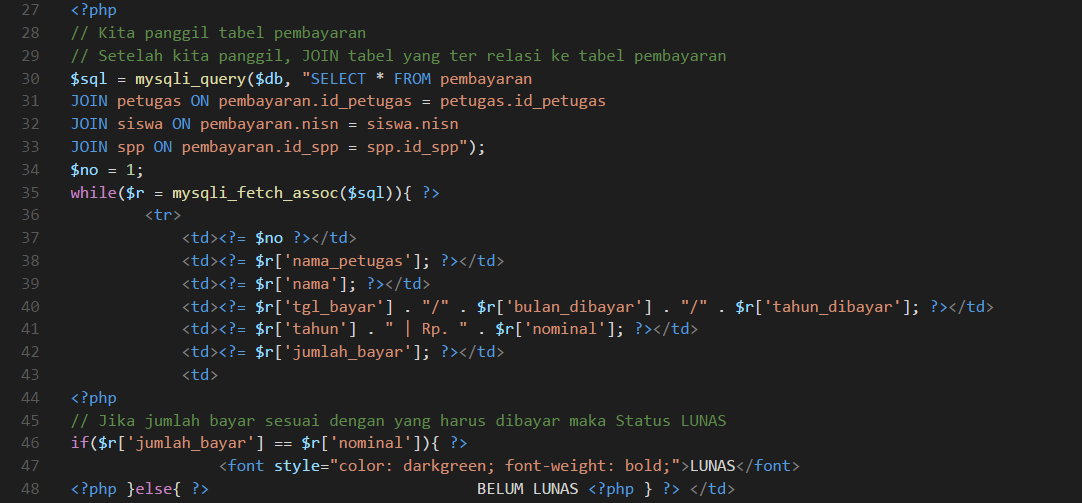Click the opening <tr> tag
The image size is (1082, 503).
point(163,215)
